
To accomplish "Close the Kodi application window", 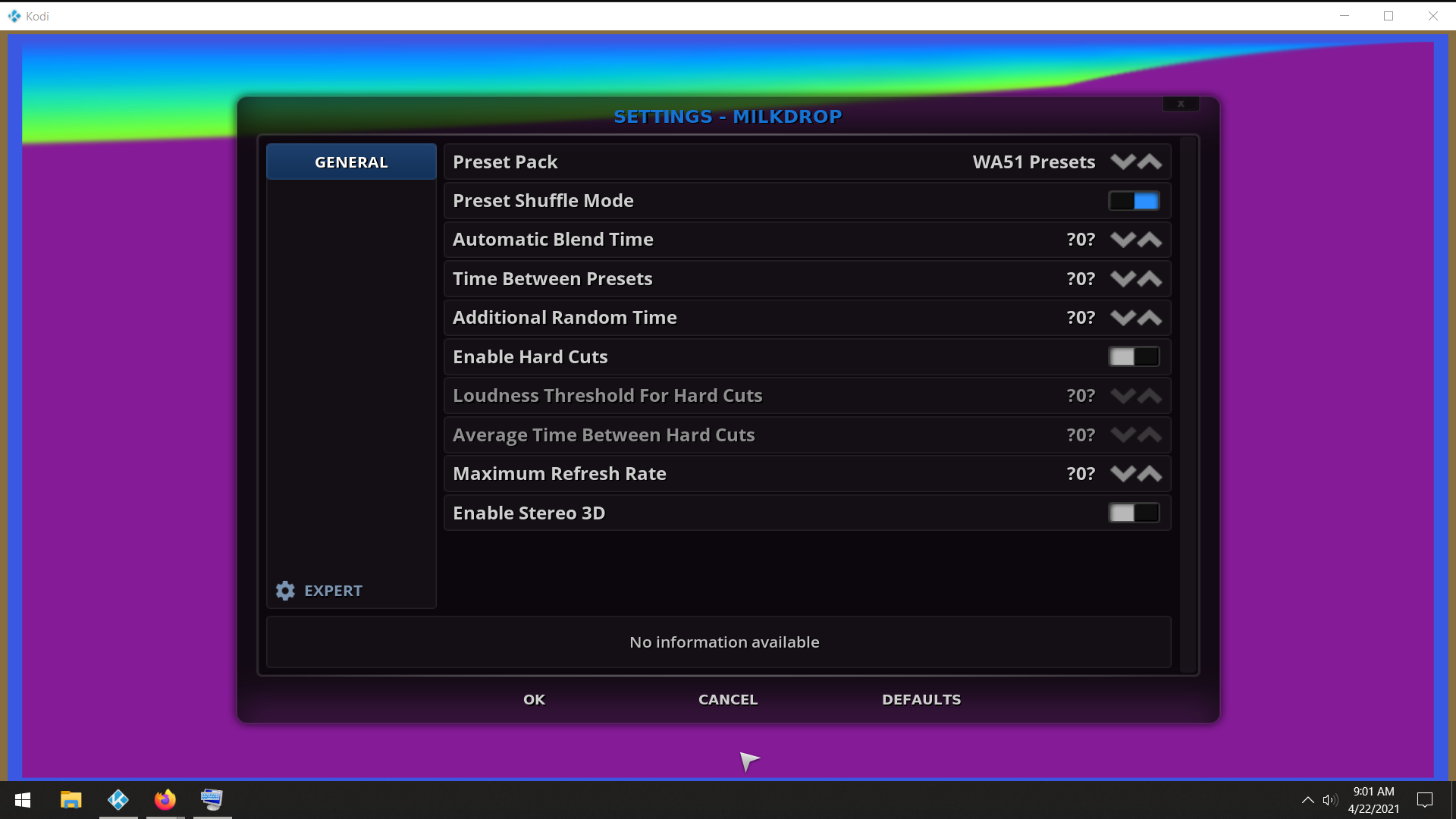I will (x=1433, y=16).
